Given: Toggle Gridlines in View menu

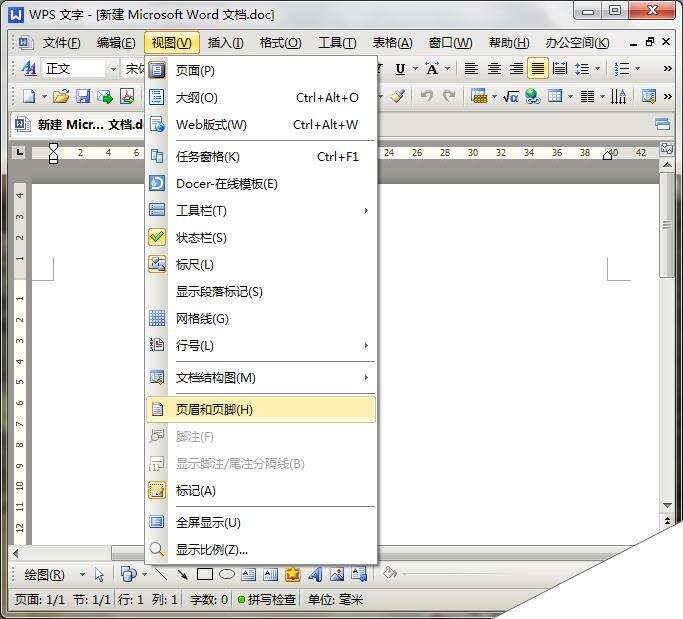Looking at the screenshot, I should point(261,318).
